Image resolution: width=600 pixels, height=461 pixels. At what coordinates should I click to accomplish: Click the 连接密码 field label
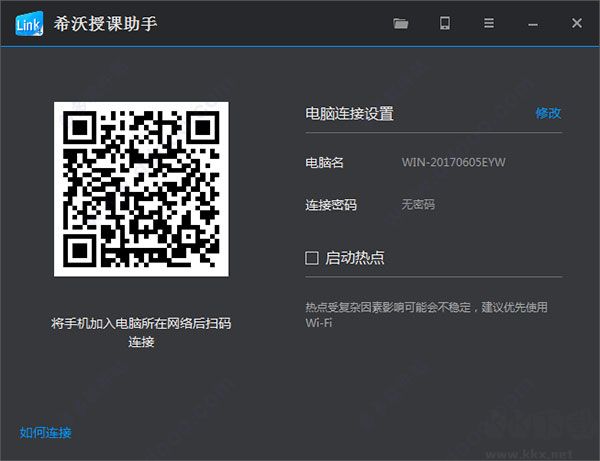click(331, 205)
